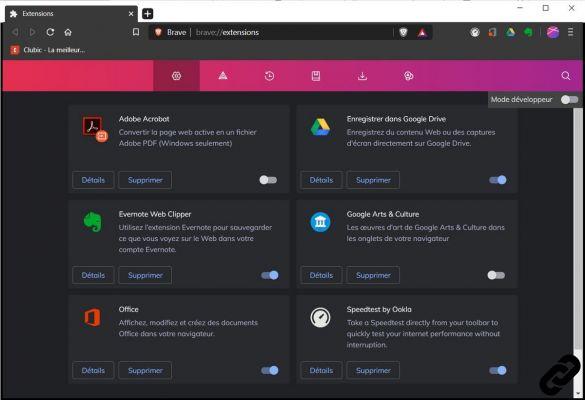The height and width of the screenshot is (400, 585).
Task: Open Speedtest extension in browser toolbar
Action: click(x=475, y=32)
